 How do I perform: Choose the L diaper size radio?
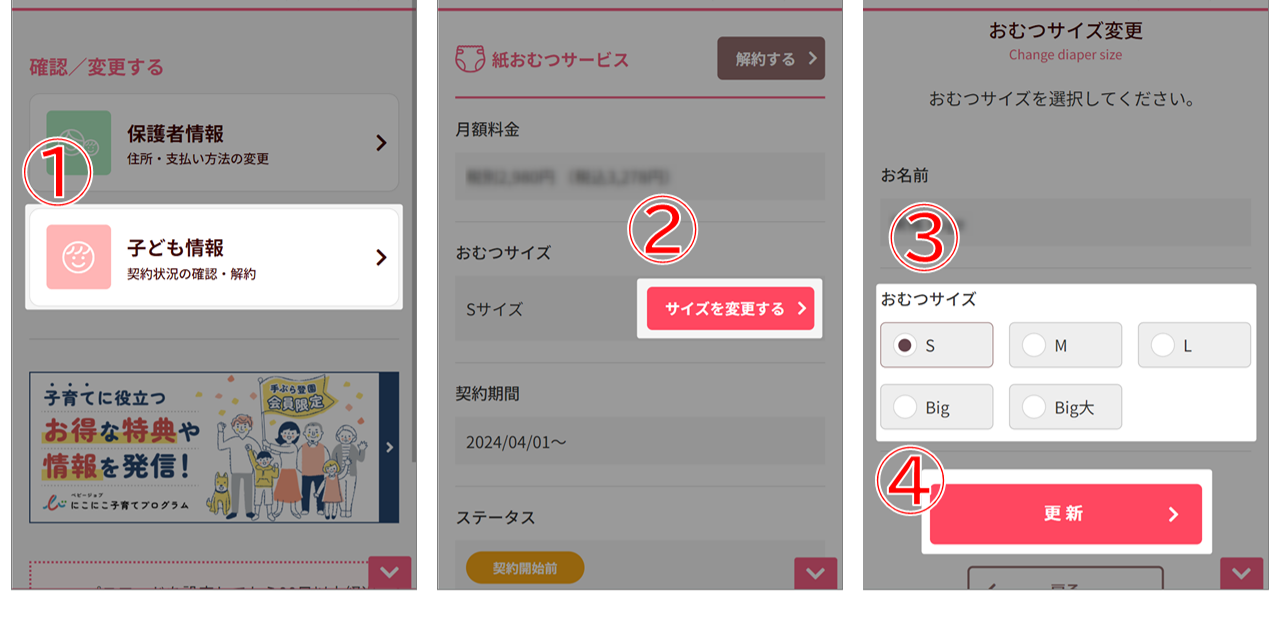tap(1194, 345)
